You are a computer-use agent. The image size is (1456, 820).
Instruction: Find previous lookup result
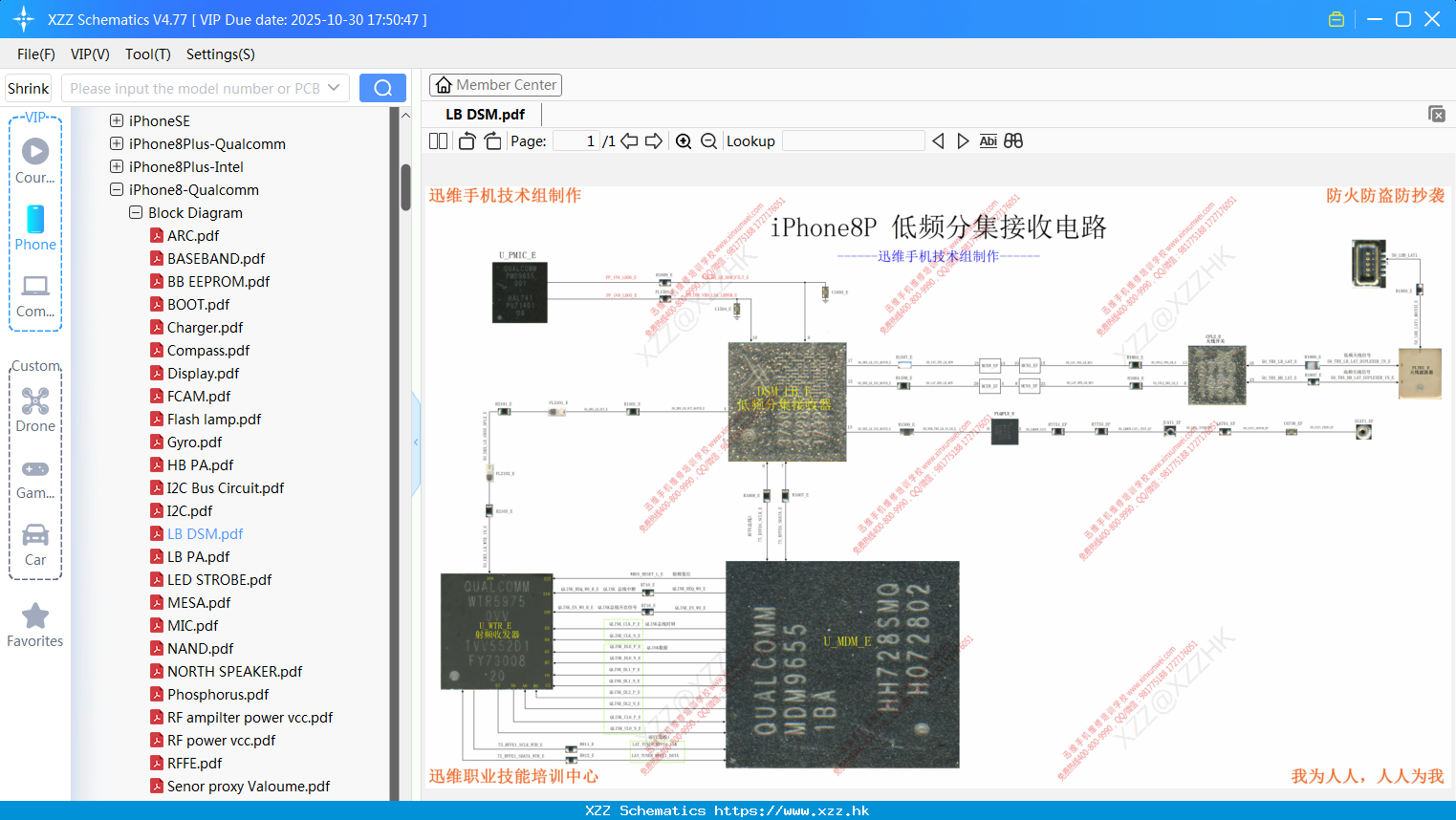[x=938, y=141]
